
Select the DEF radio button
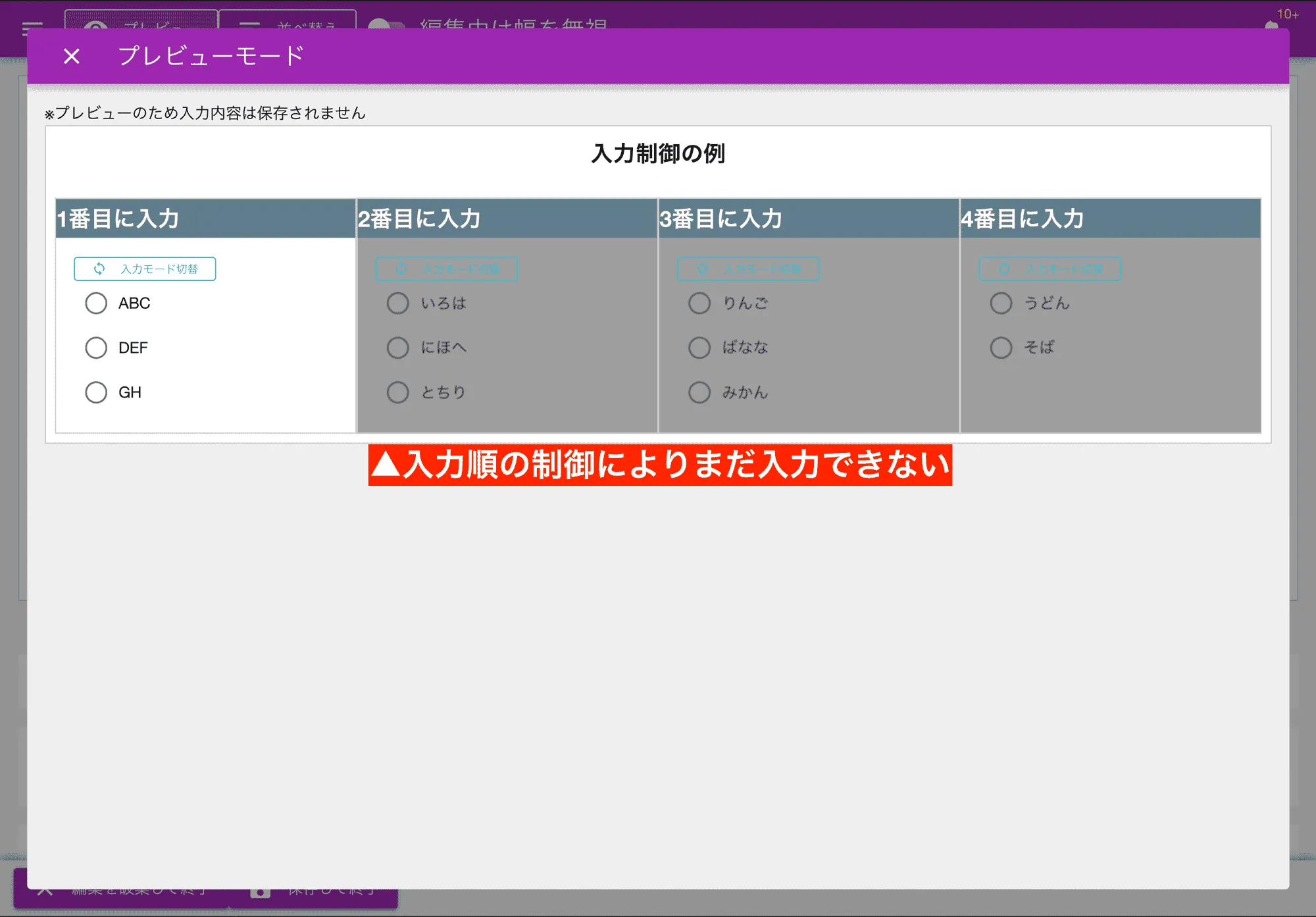pyautogui.click(x=96, y=348)
